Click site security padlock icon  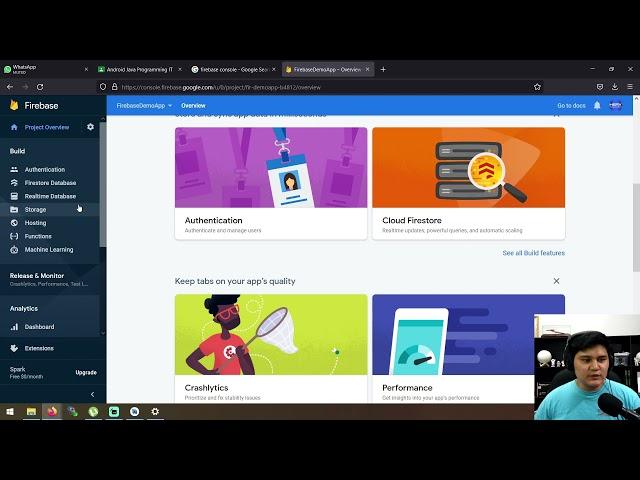click(x=115, y=87)
